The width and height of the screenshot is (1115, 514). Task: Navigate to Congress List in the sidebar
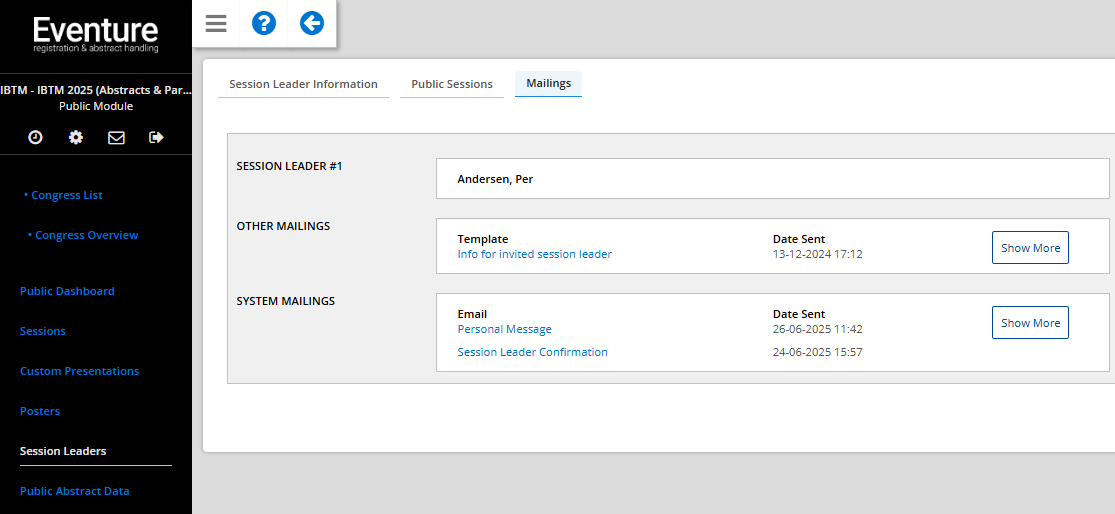pos(67,195)
